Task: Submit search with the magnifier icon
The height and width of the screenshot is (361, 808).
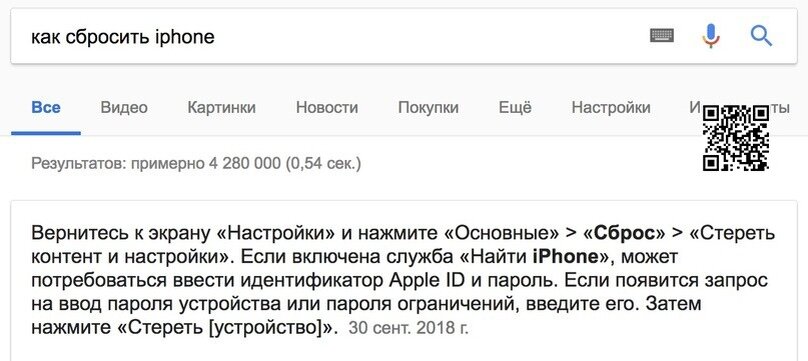Action: pyautogui.click(x=761, y=36)
